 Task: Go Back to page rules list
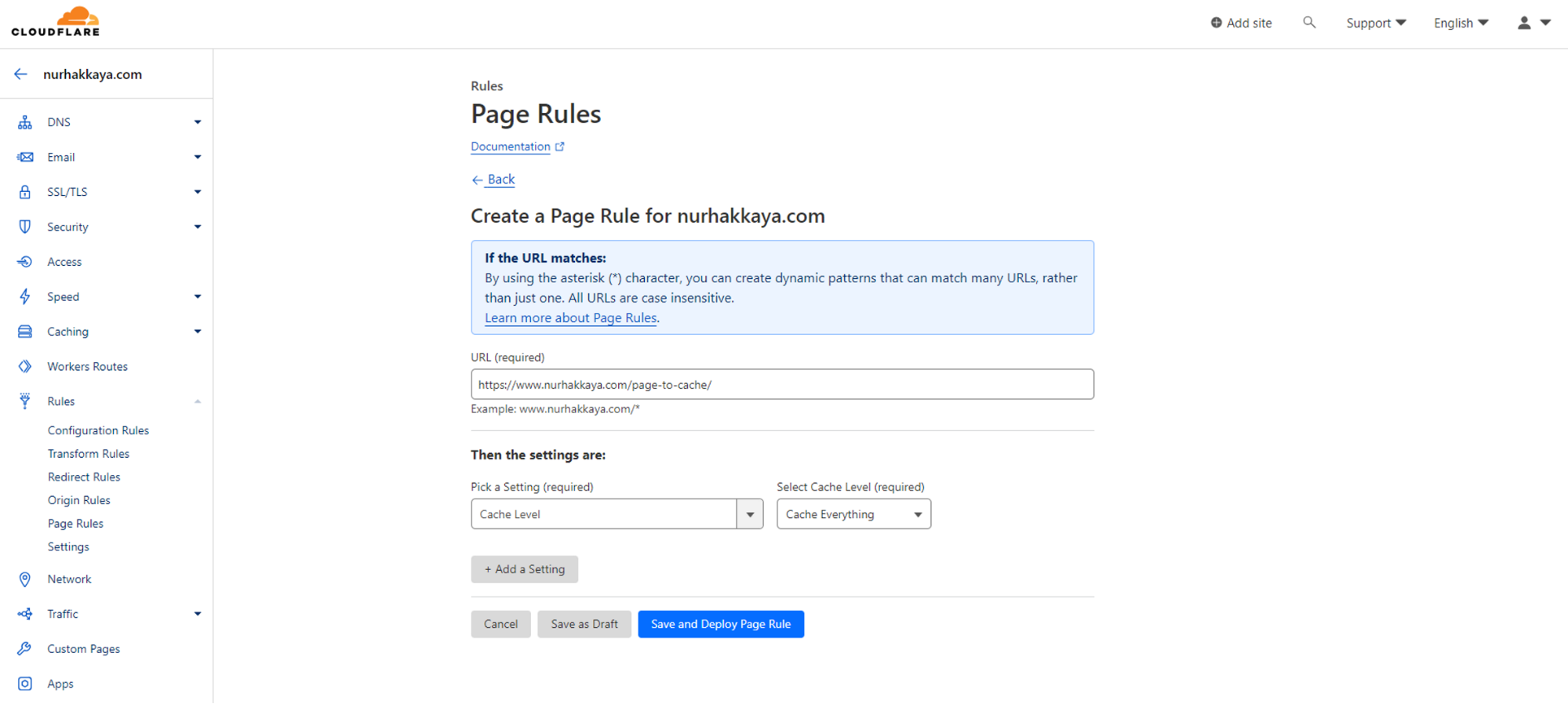493,180
